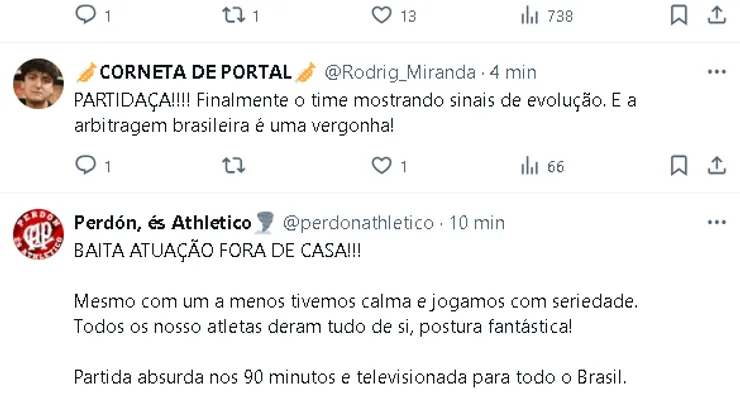Image resolution: width=740 pixels, height=416 pixels.
Task: Visit the @perdonathletico handle link
Action: point(359,222)
